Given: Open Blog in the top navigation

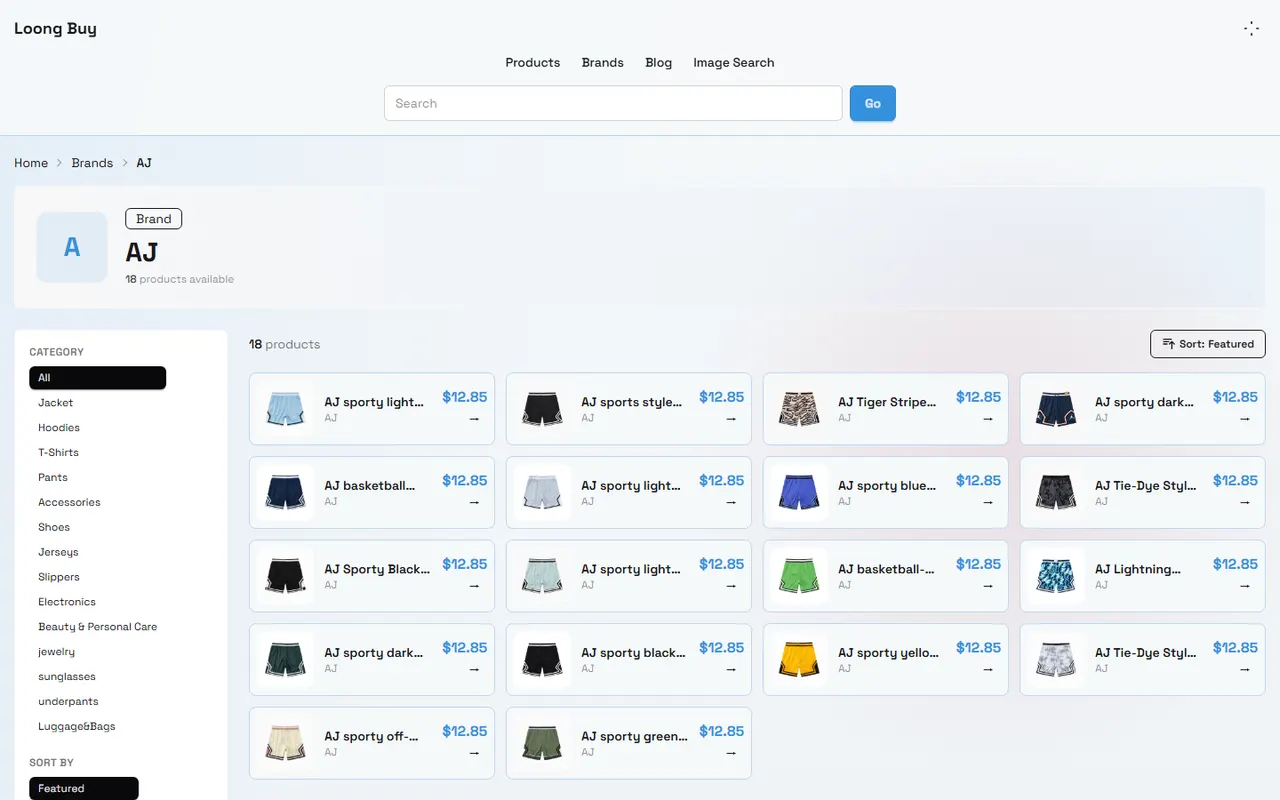Looking at the screenshot, I should 659,62.
